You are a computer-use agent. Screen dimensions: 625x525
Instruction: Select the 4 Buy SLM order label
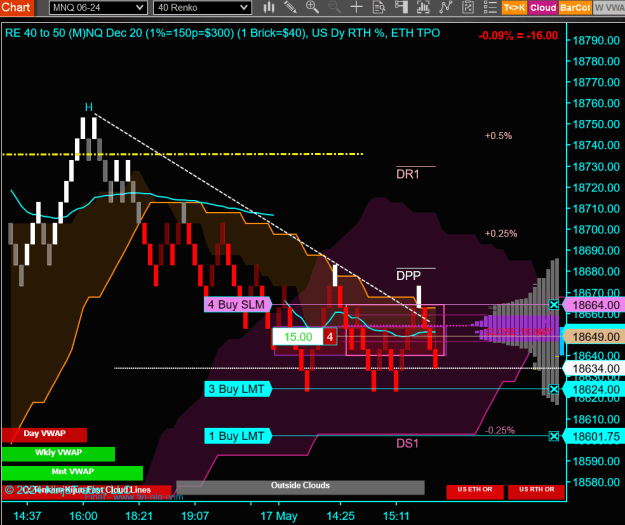(x=238, y=305)
